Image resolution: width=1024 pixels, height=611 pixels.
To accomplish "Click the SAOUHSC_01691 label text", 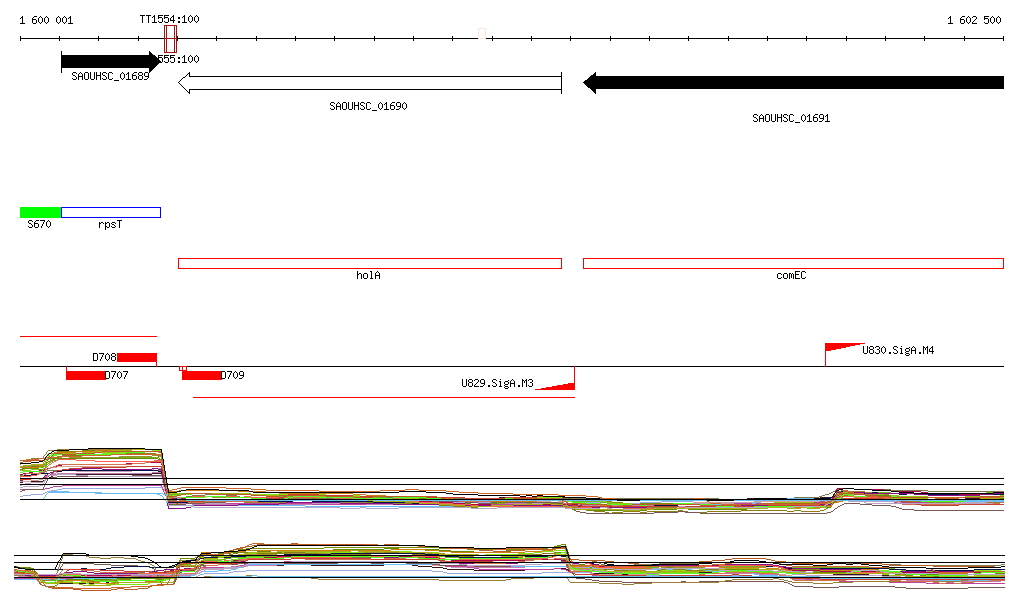I will point(791,118).
